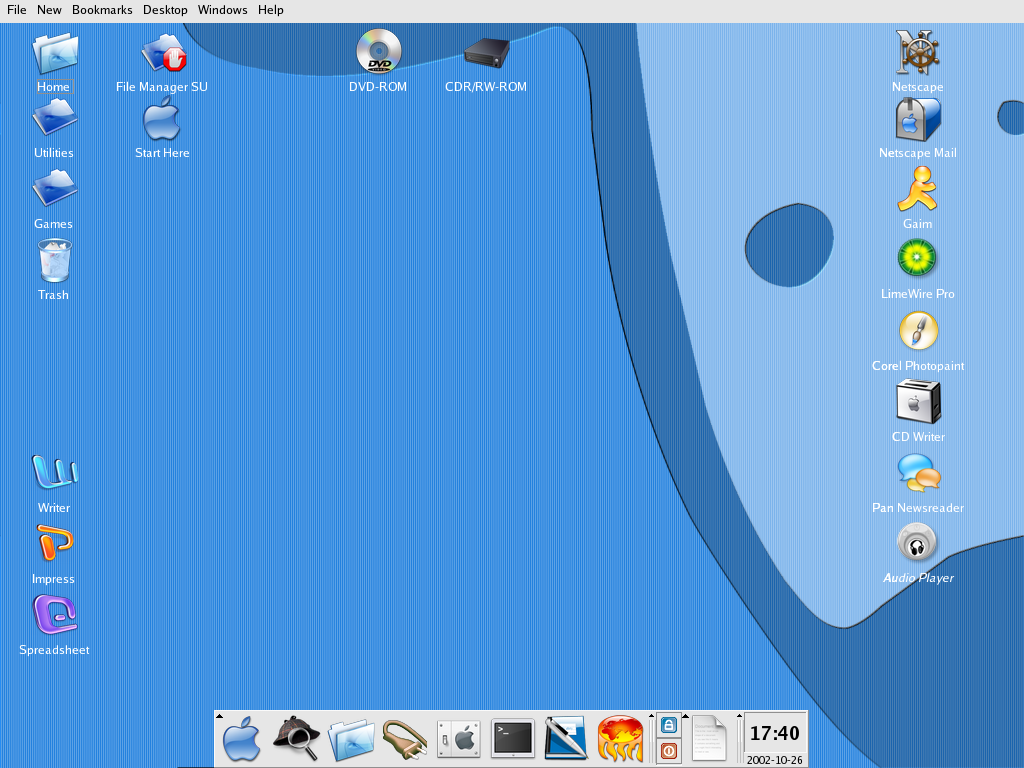Open the New menu
This screenshot has height=768, width=1024.
coord(49,10)
